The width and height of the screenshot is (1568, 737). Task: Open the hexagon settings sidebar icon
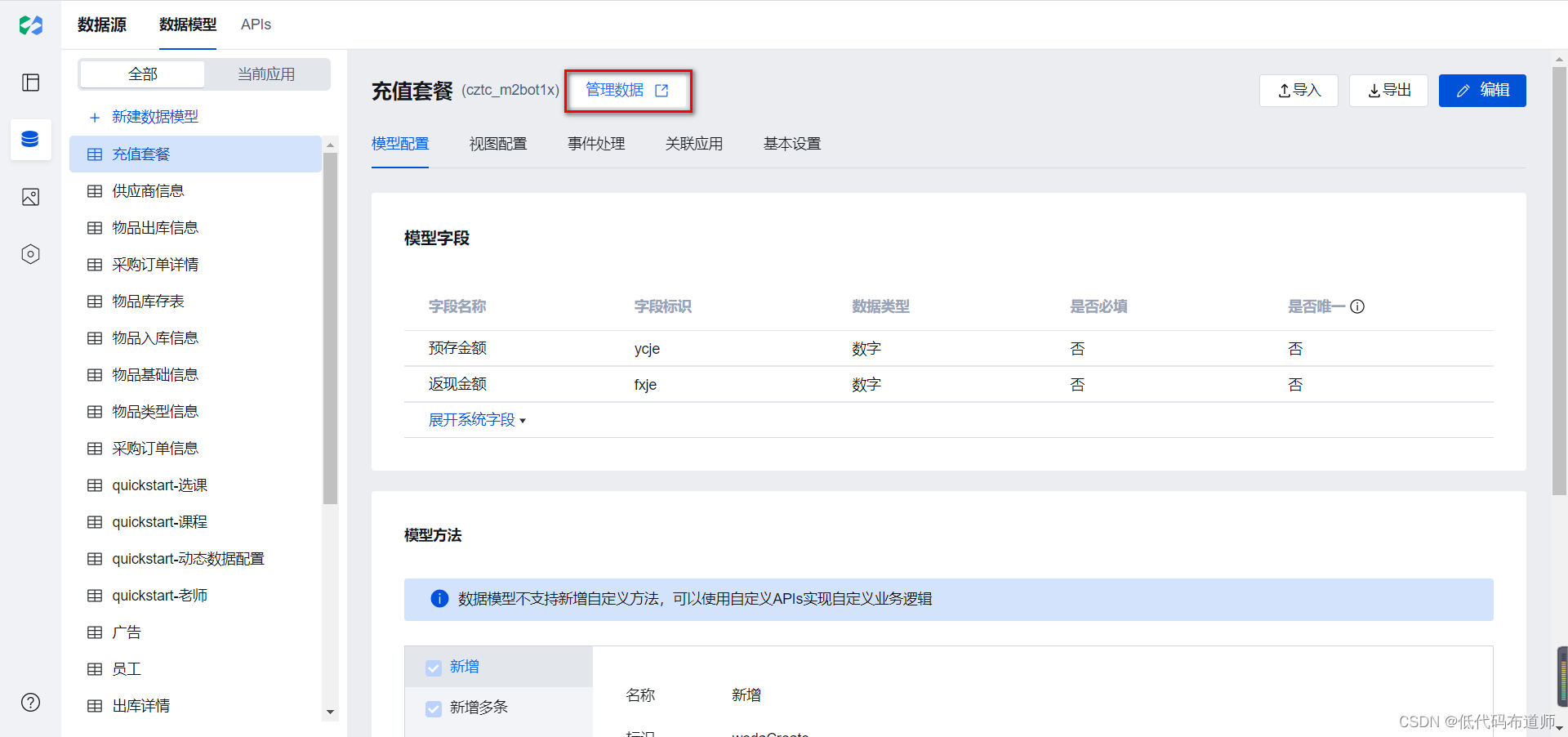(31, 254)
